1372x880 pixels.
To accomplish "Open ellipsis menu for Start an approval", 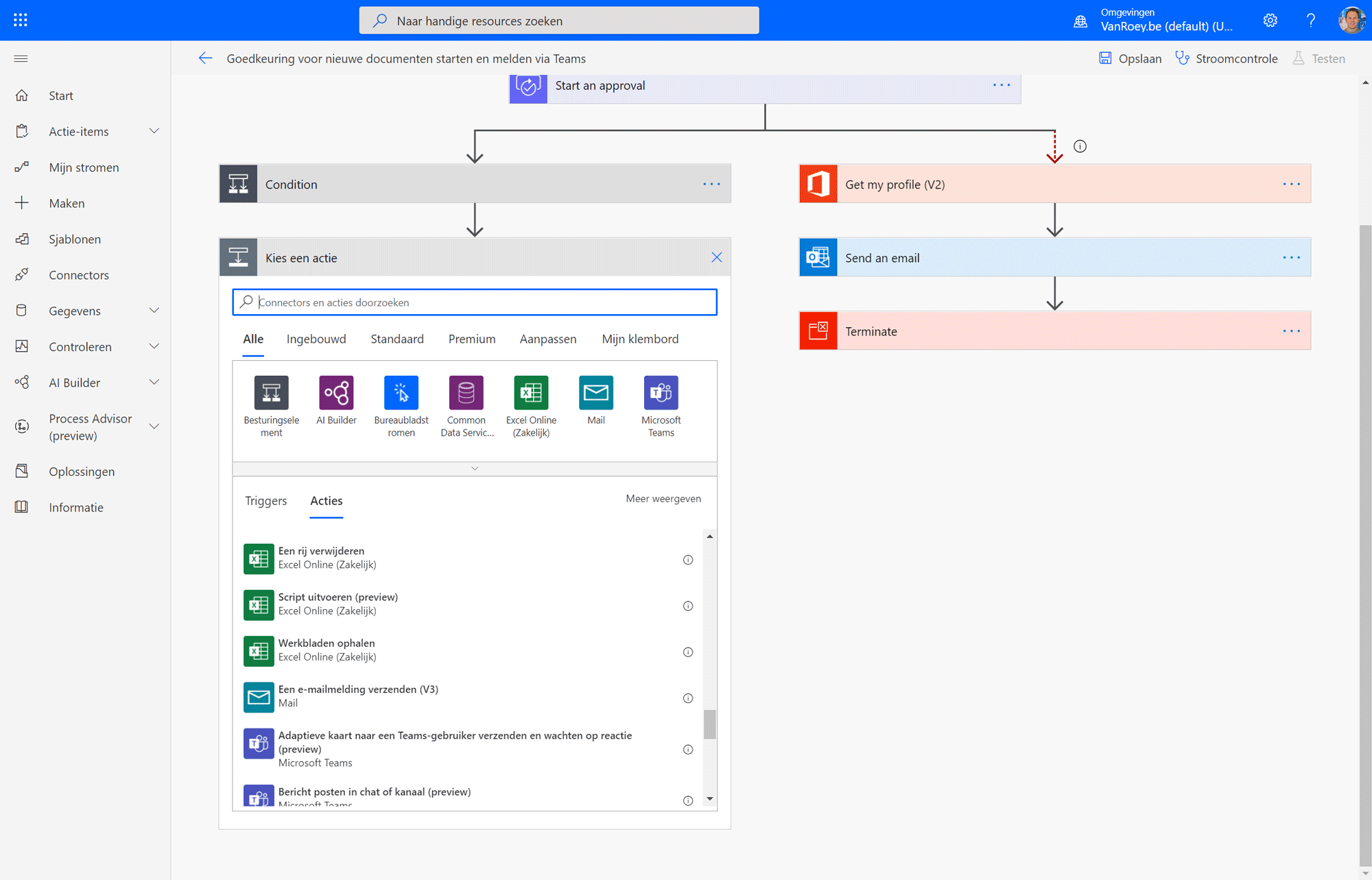I will click(x=1002, y=85).
